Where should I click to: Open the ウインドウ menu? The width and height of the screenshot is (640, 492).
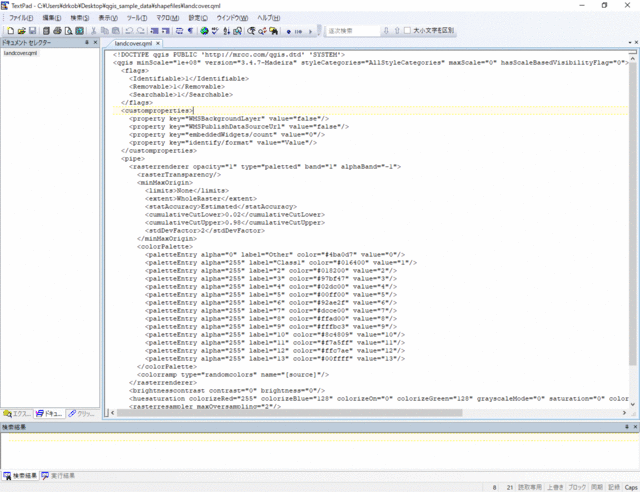coord(232,18)
